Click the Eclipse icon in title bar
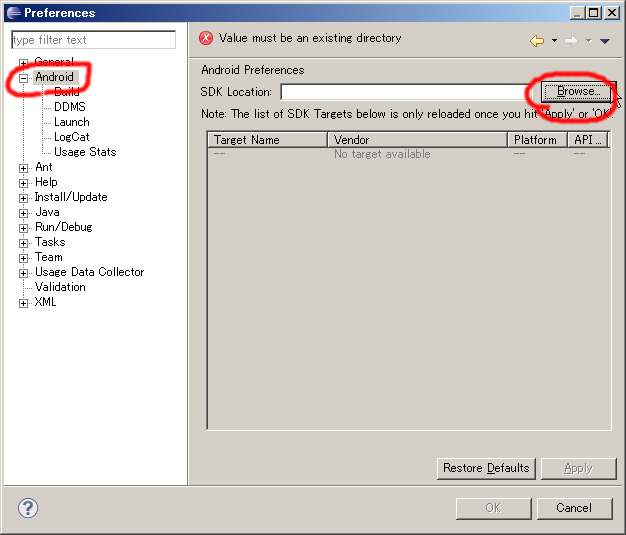 [14, 13]
